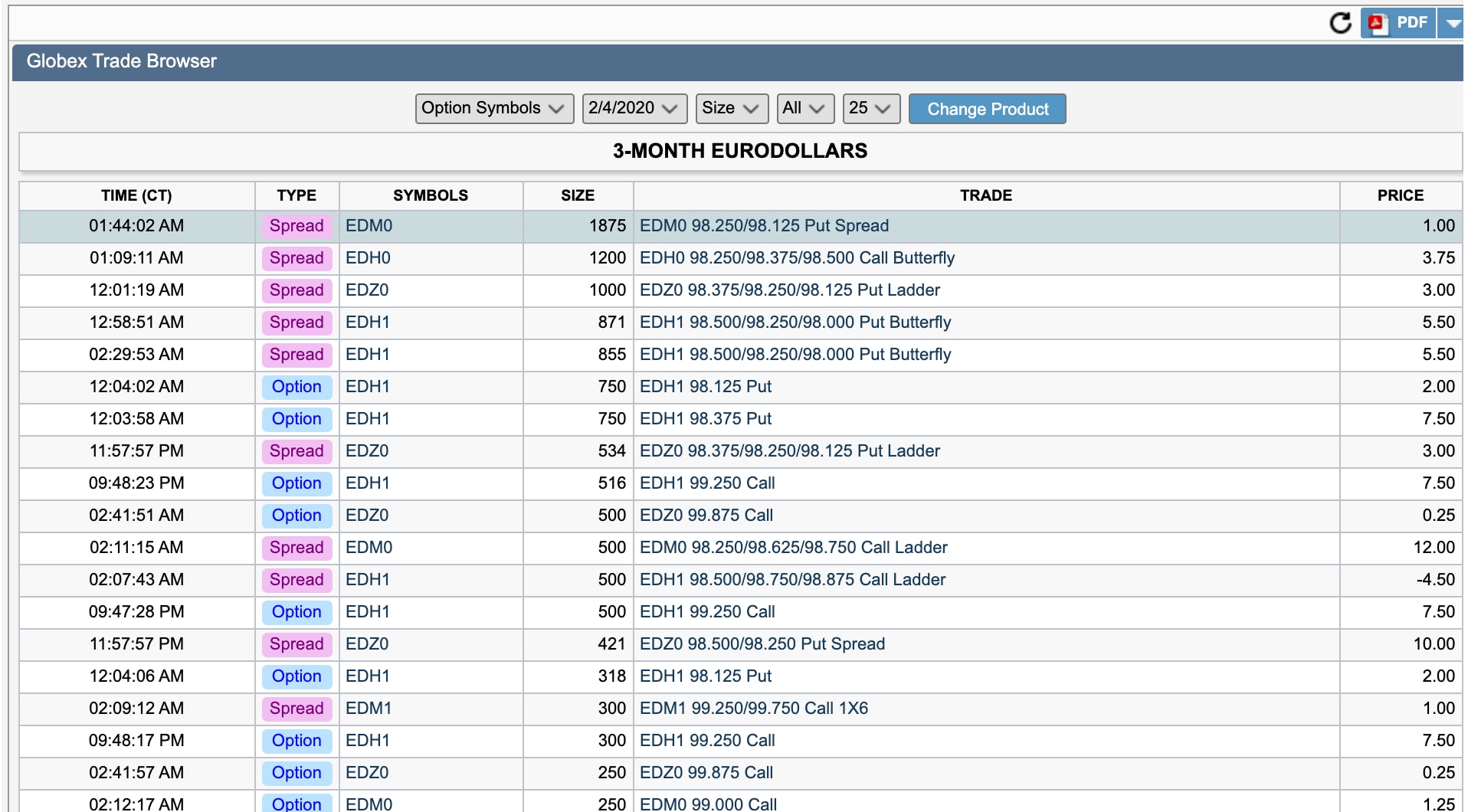Image resolution: width=1468 pixels, height=812 pixels.
Task: Open the PDF dropdown arrow
Action: [1453, 23]
